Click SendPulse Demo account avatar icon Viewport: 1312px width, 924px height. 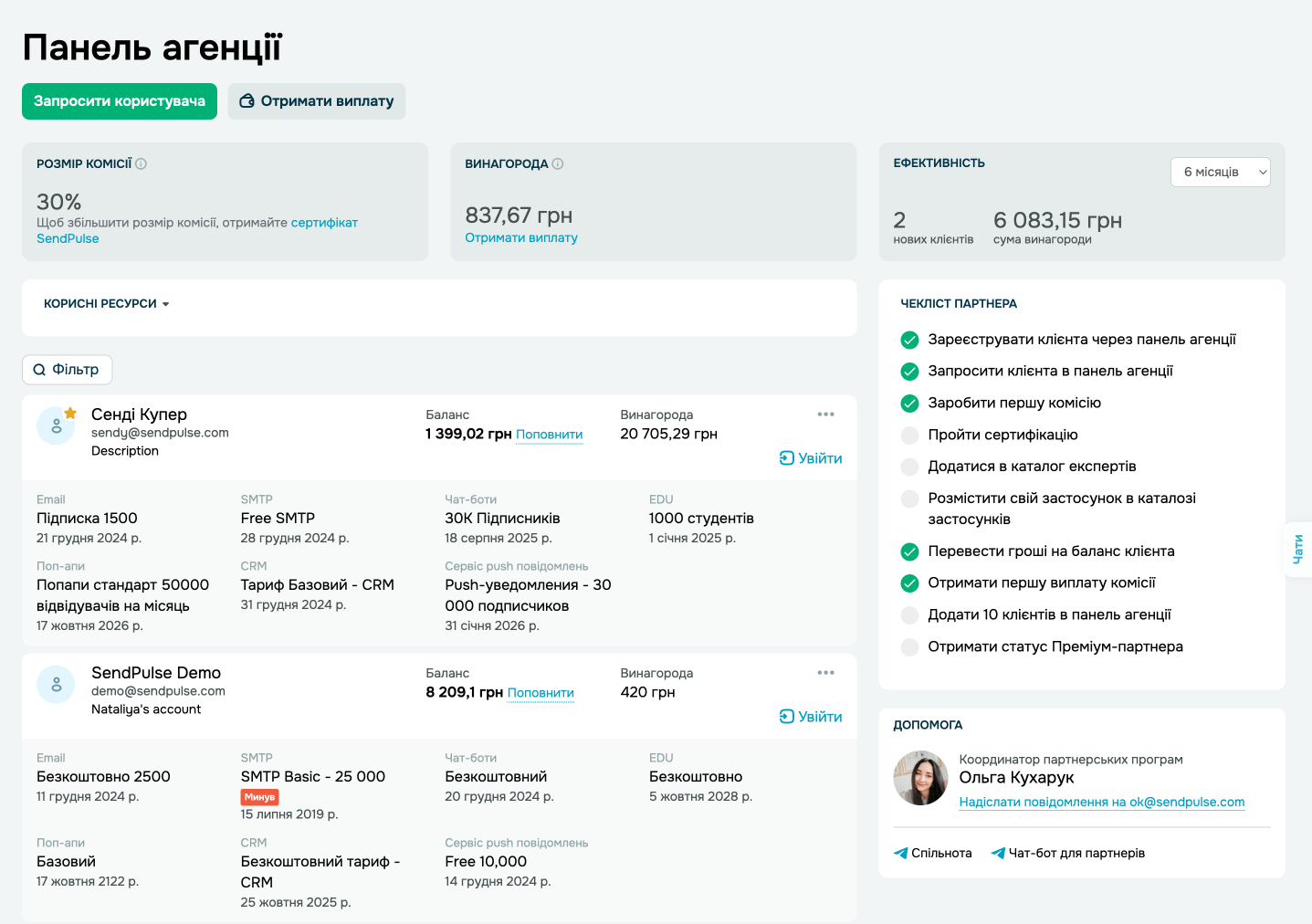click(56, 684)
